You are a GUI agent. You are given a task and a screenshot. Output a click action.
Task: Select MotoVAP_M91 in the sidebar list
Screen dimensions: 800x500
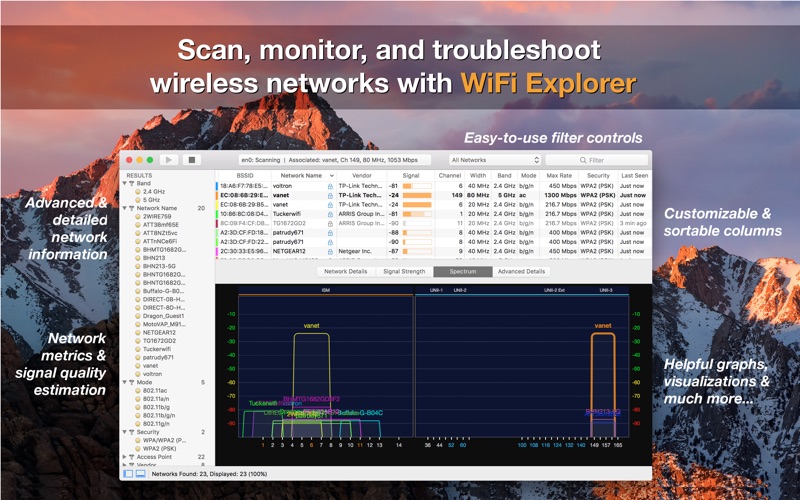(x=164, y=324)
